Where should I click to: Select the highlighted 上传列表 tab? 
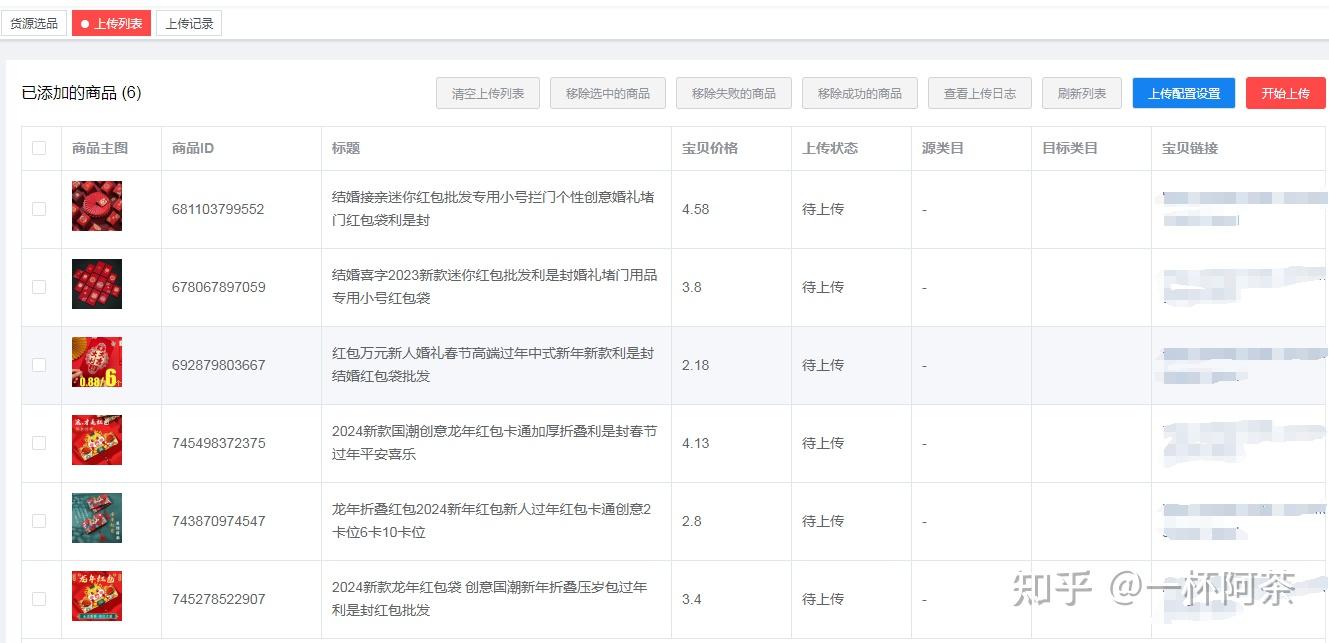click(x=111, y=23)
